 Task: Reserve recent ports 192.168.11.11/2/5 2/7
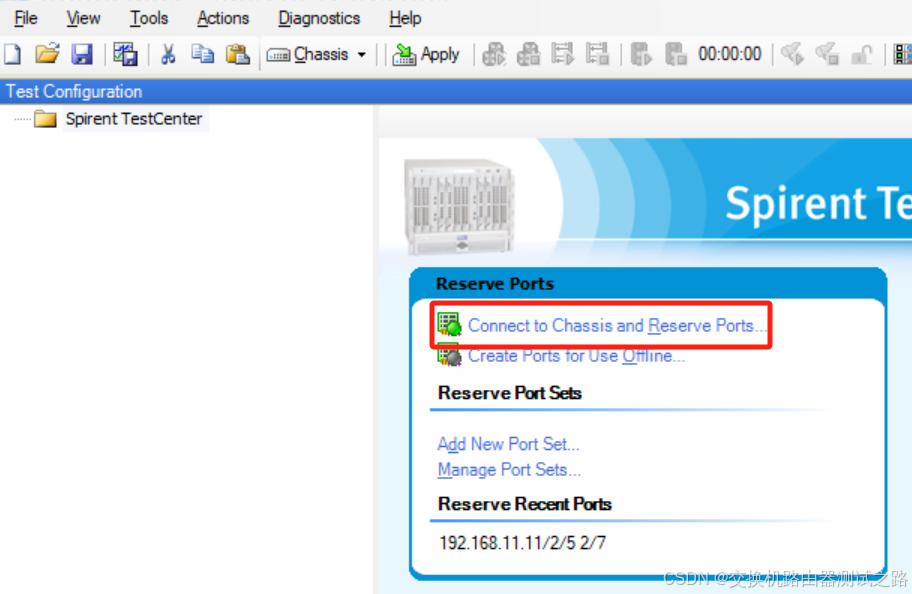coord(522,543)
